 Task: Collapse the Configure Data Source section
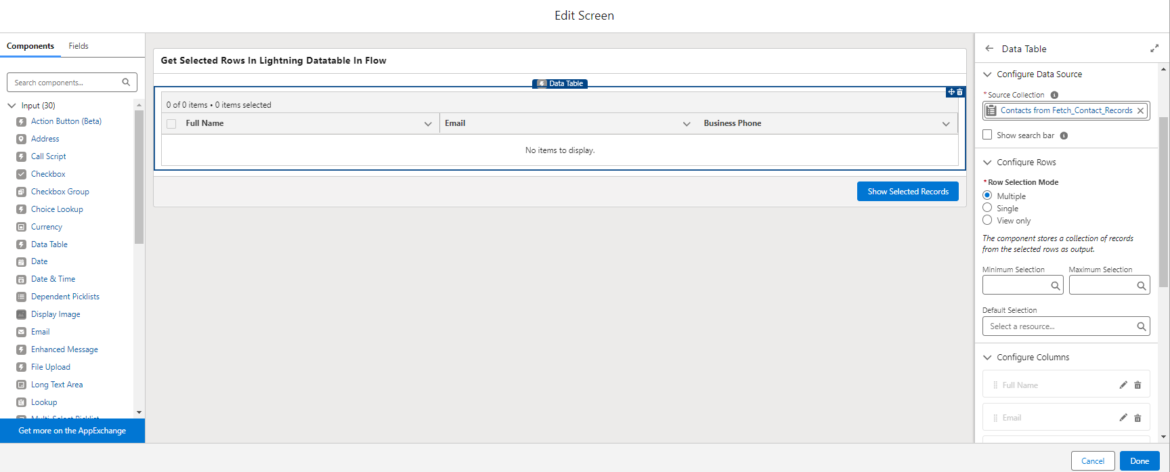point(988,74)
